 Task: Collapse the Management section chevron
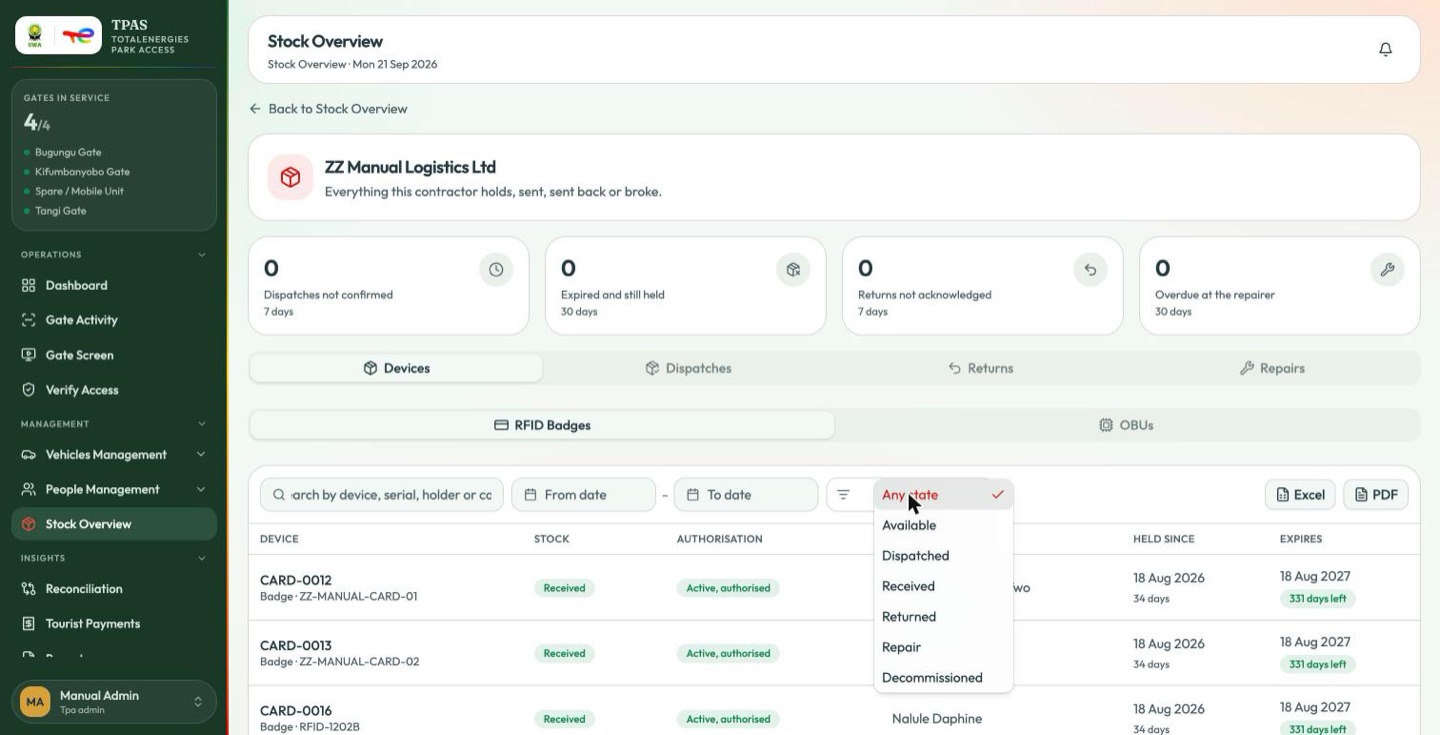(201, 424)
